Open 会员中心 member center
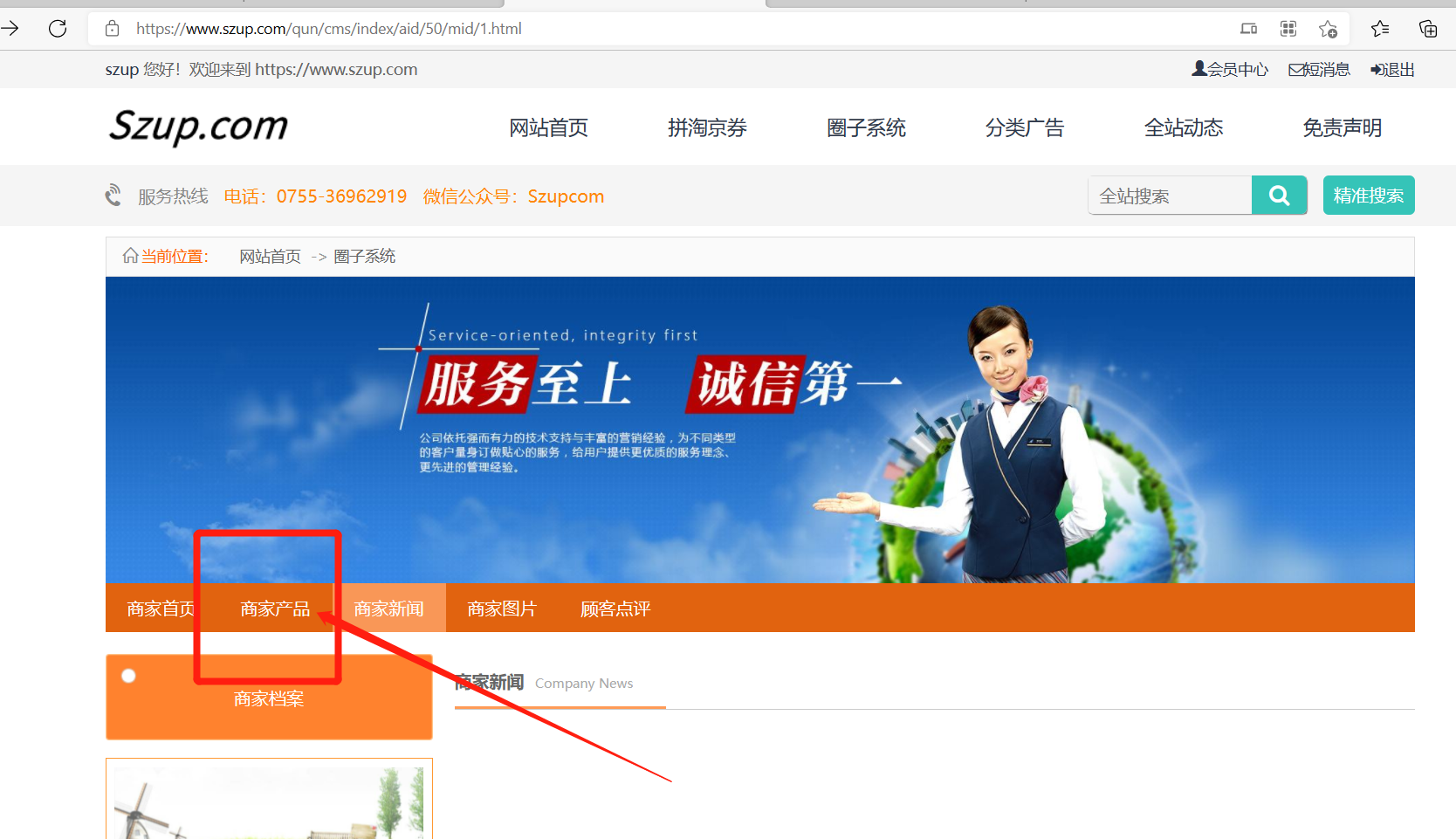 1230,70
